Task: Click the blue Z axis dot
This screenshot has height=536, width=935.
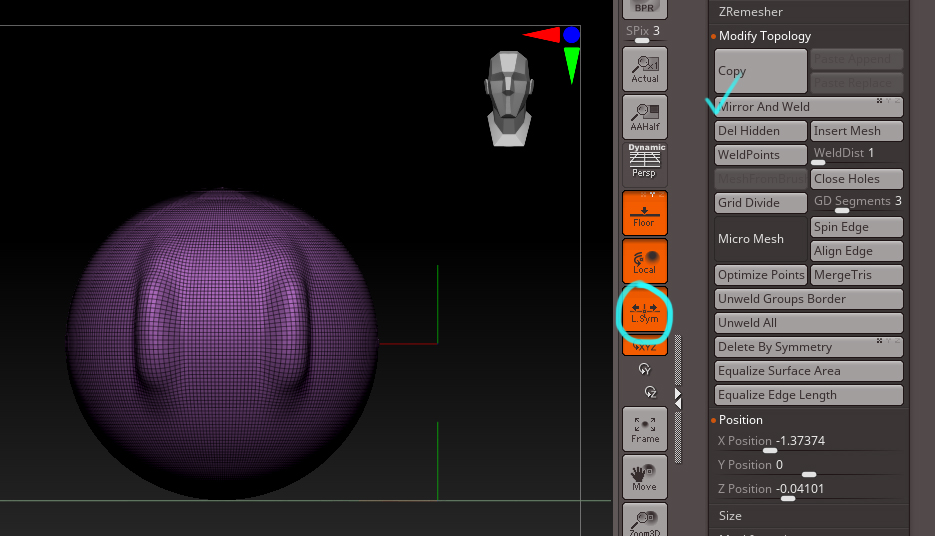Action: 571,35
